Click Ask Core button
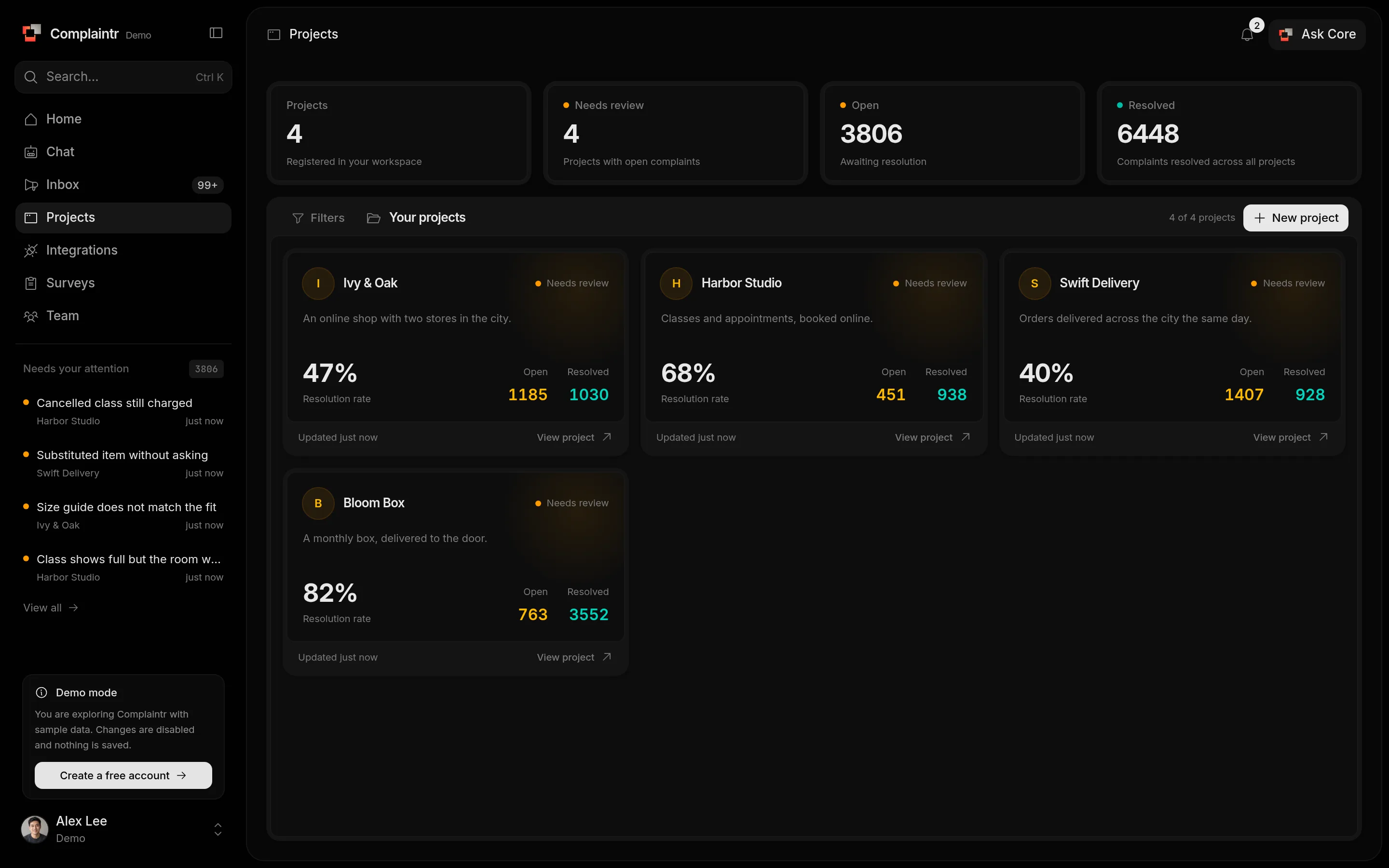Viewport: 1389px width, 868px height. 1317,34
